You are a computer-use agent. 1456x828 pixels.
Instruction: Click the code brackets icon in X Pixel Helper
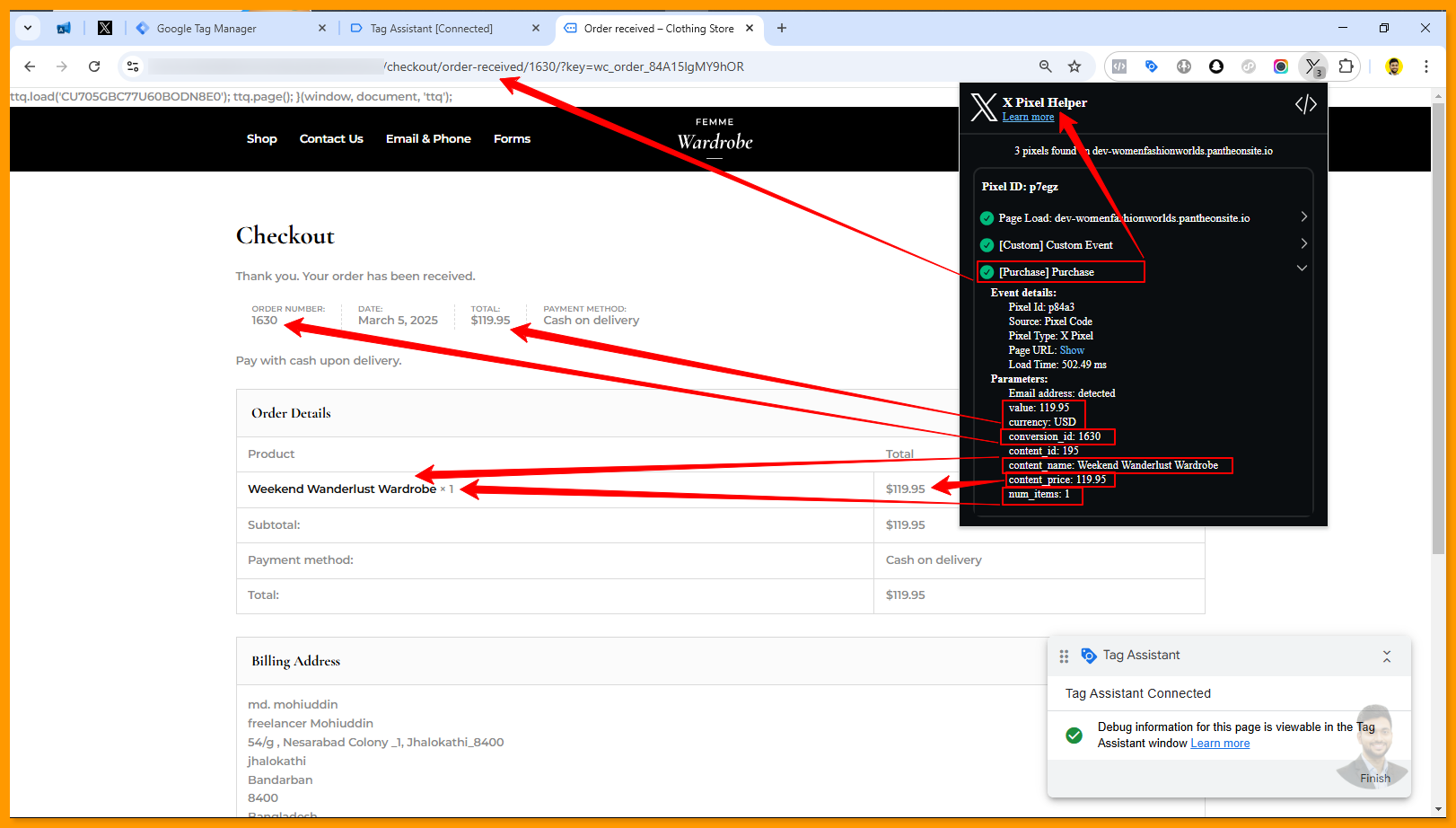(x=1305, y=105)
